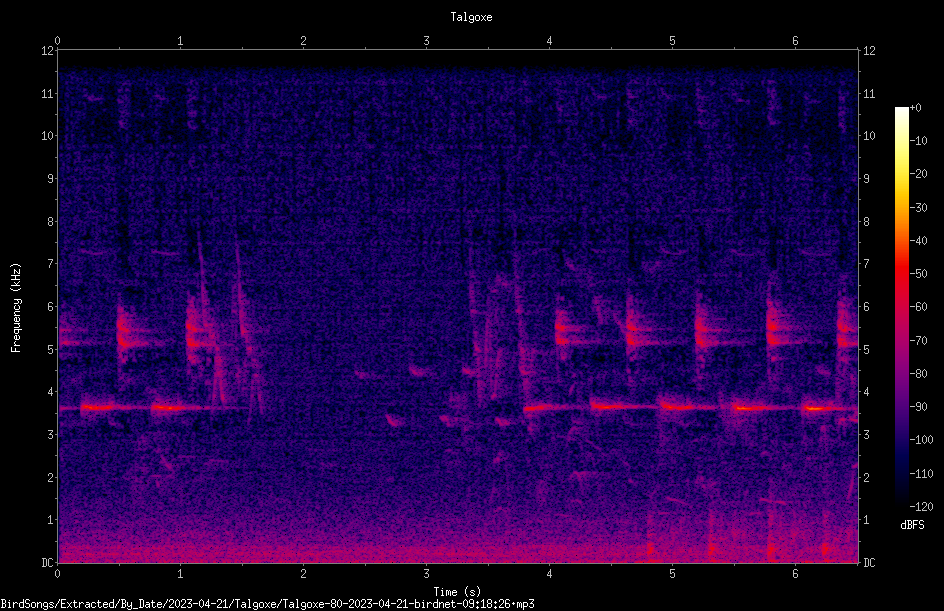The image size is (944, 611).
Task: Click the 6 second tick on top axis
Action: click(795, 41)
